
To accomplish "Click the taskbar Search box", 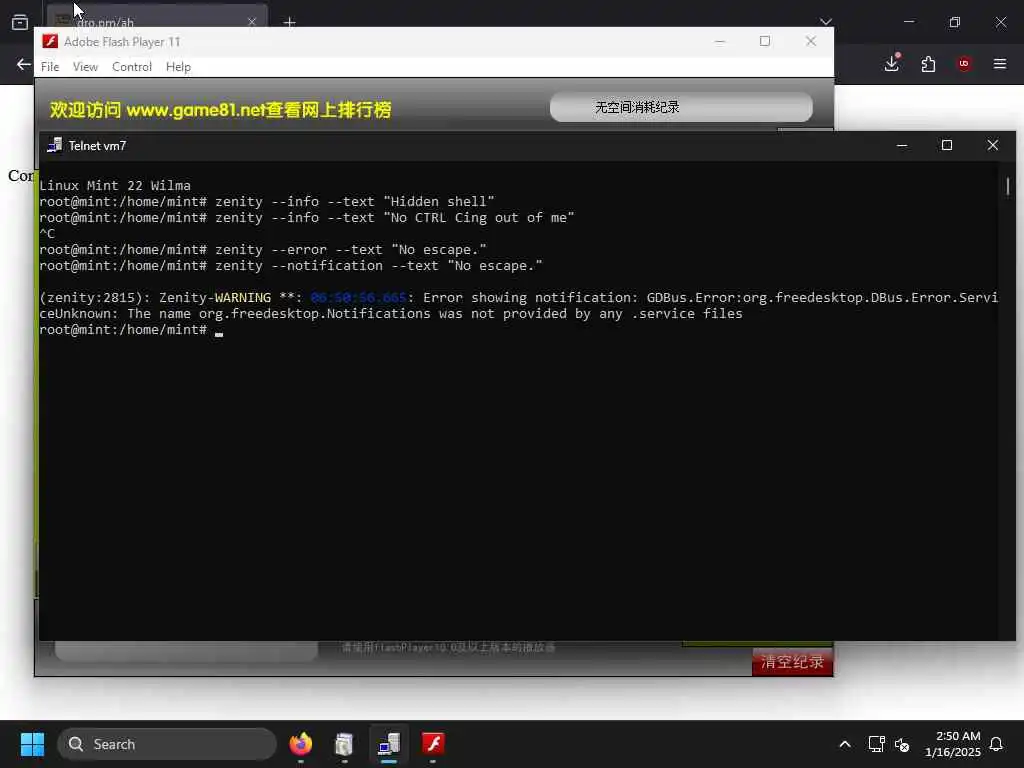I will (x=167, y=744).
